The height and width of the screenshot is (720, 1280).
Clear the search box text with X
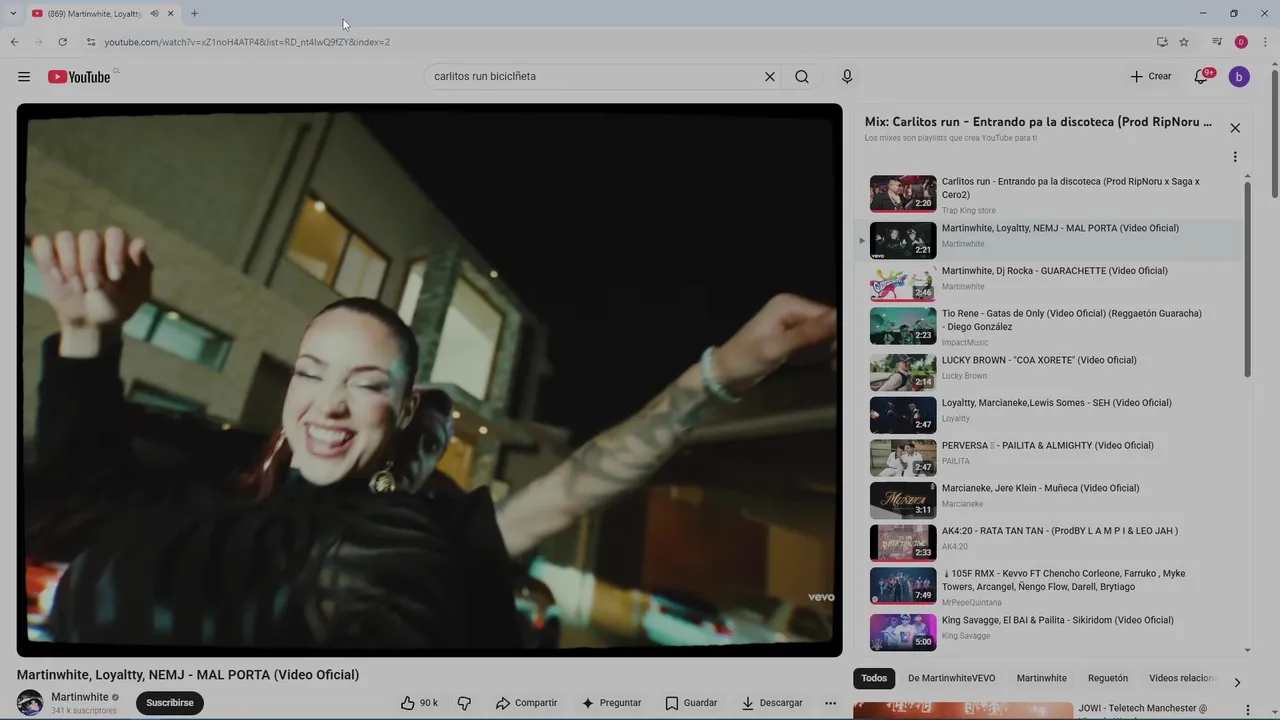point(770,77)
